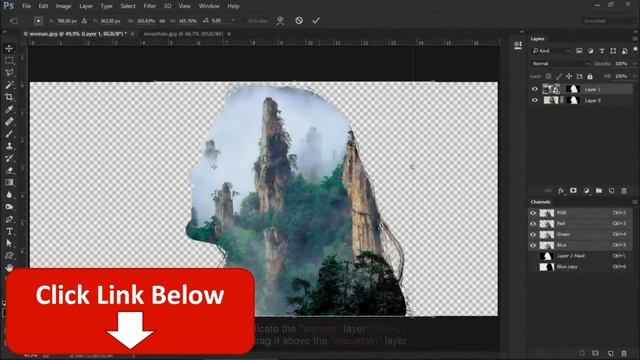Switch to warp mode icon

point(280,20)
